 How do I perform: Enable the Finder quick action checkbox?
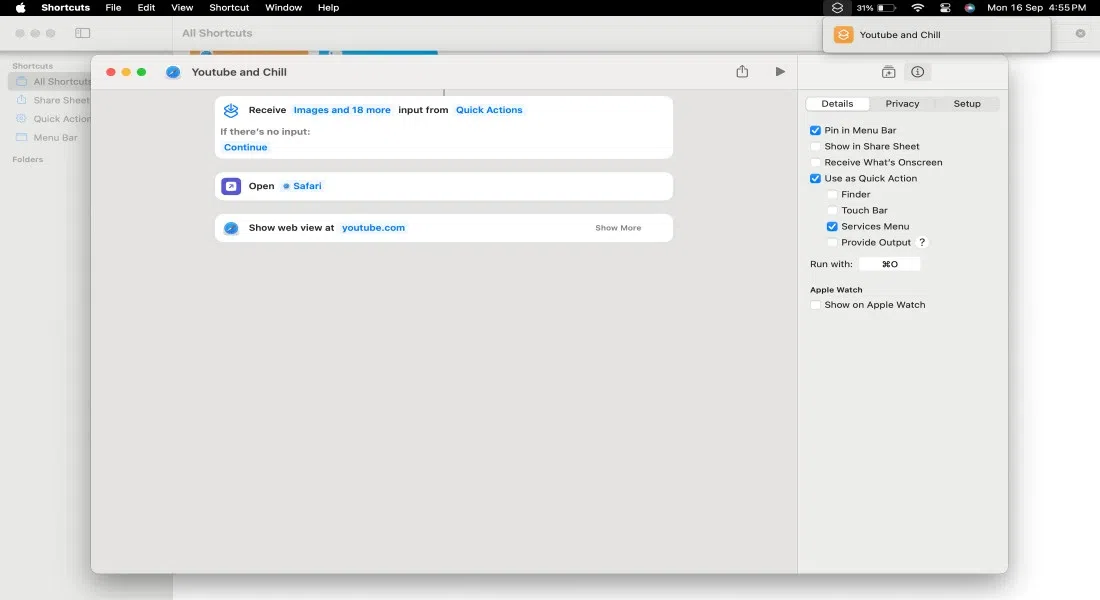(832, 194)
